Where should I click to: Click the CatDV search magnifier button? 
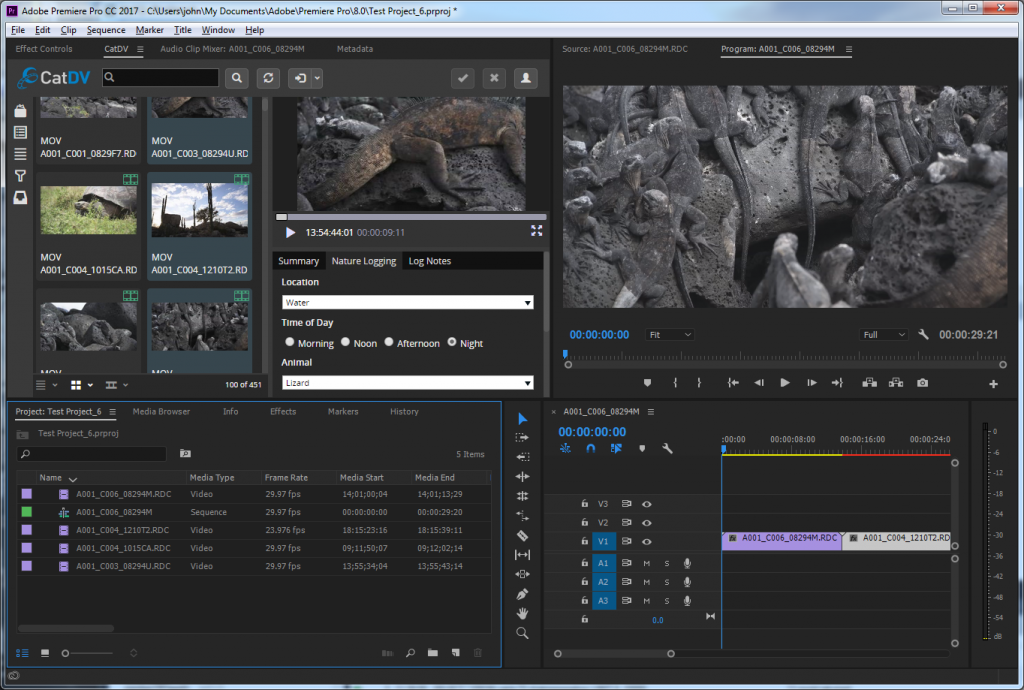(236, 78)
